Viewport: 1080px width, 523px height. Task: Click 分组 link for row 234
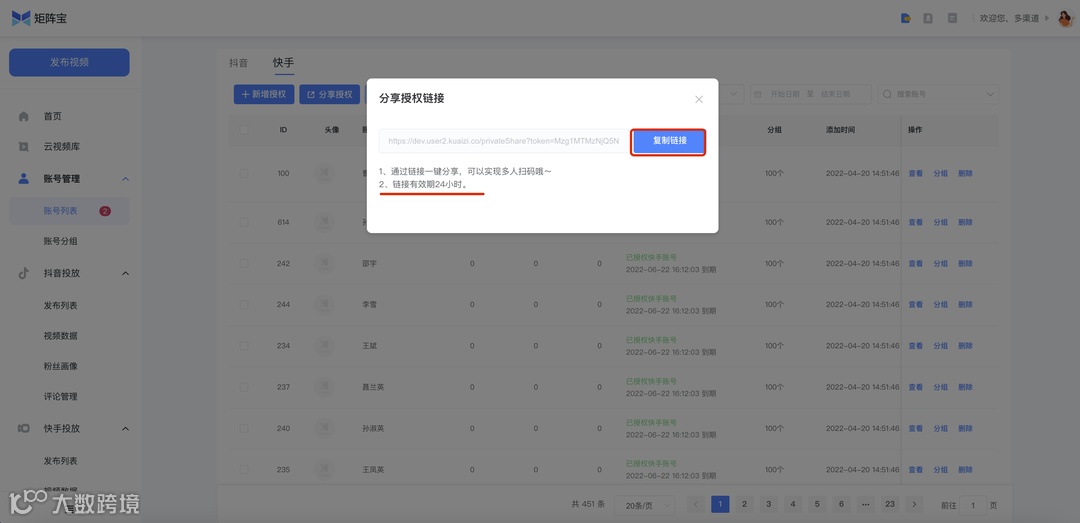(x=940, y=346)
